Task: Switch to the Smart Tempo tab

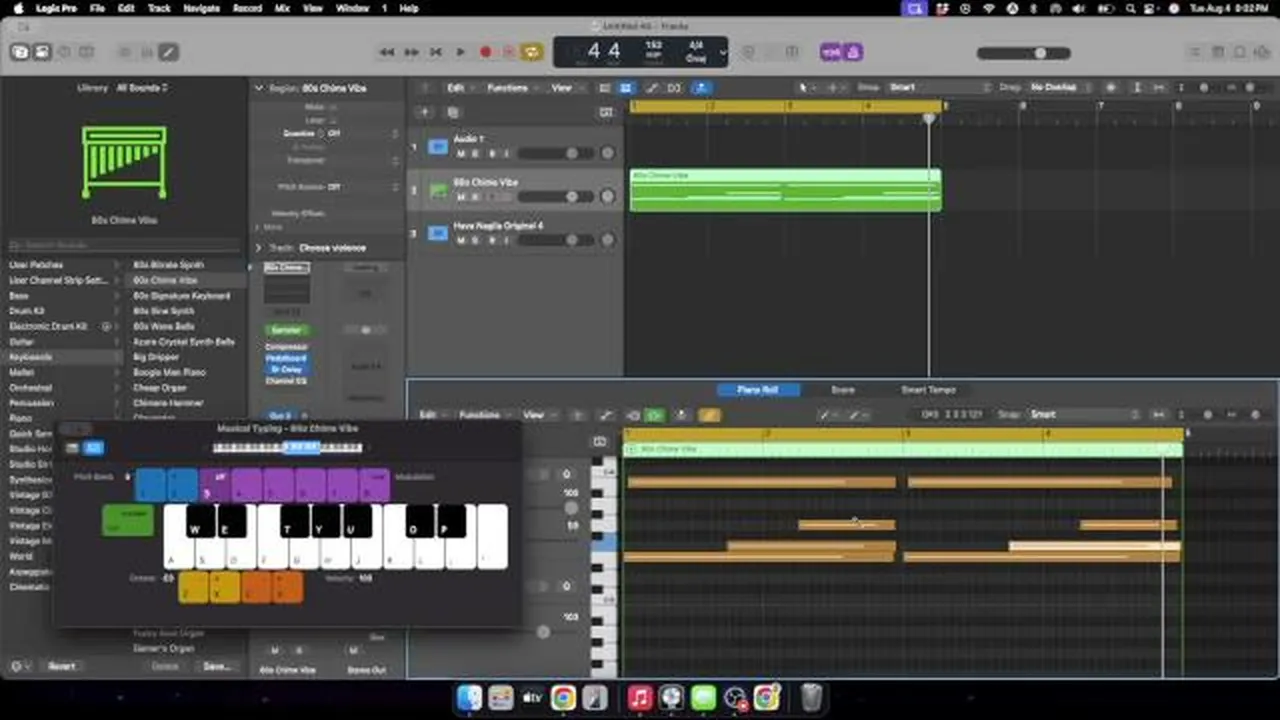Action: coord(929,390)
